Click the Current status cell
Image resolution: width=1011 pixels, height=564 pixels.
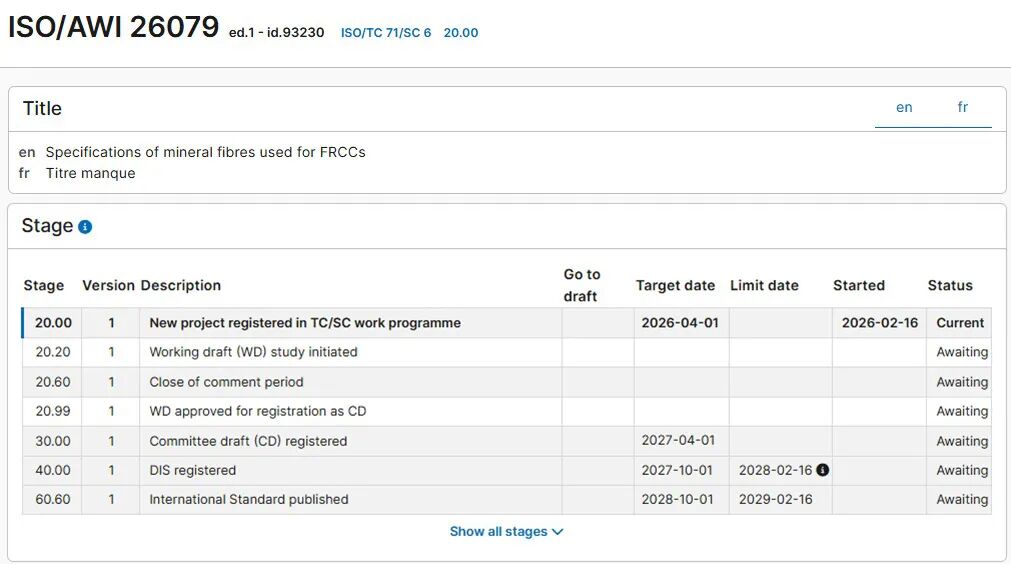tap(960, 323)
